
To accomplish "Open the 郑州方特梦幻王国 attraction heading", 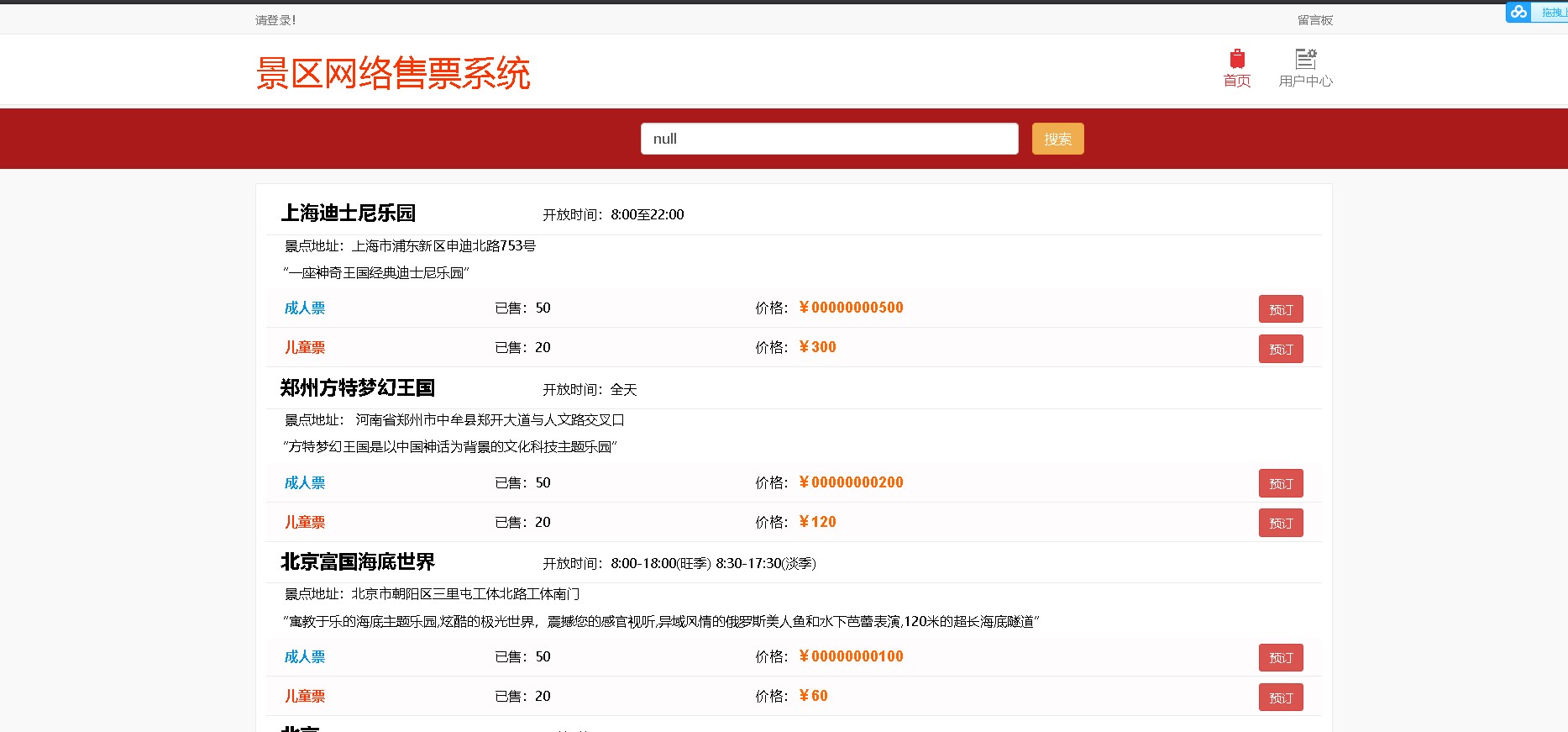I will [358, 388].
